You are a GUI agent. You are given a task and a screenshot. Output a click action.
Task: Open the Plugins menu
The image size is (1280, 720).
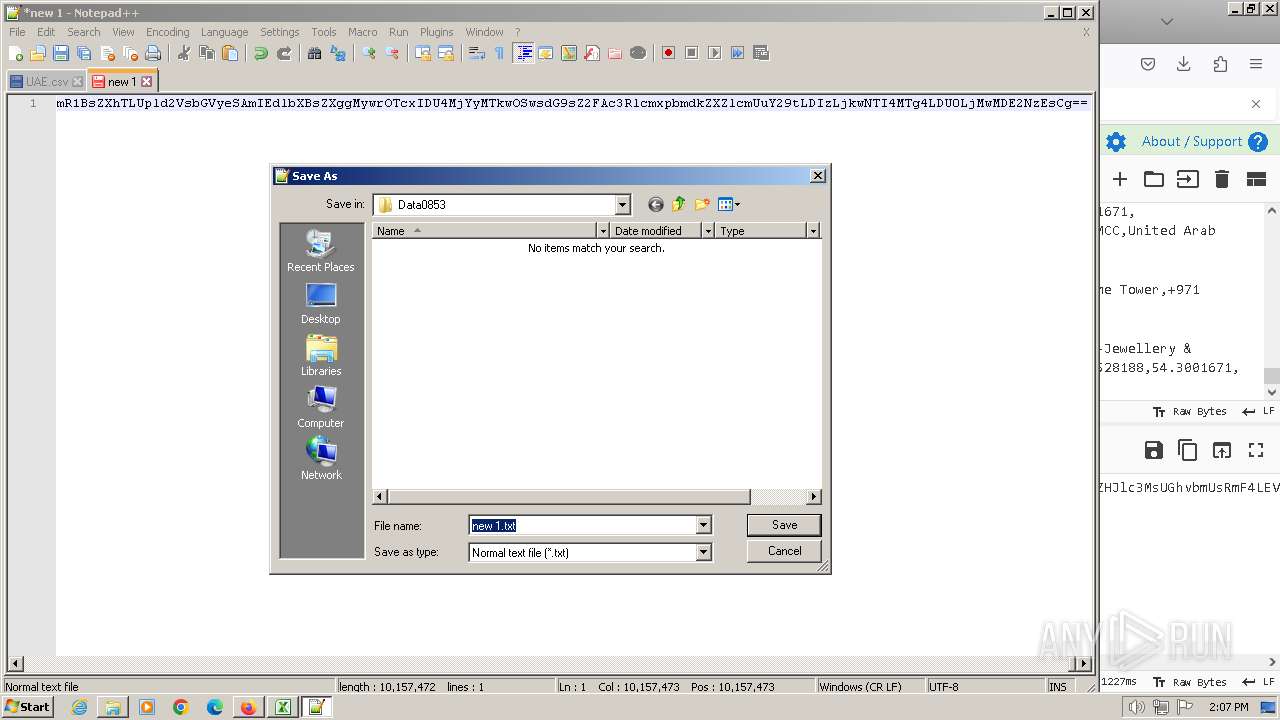[436, 32]
